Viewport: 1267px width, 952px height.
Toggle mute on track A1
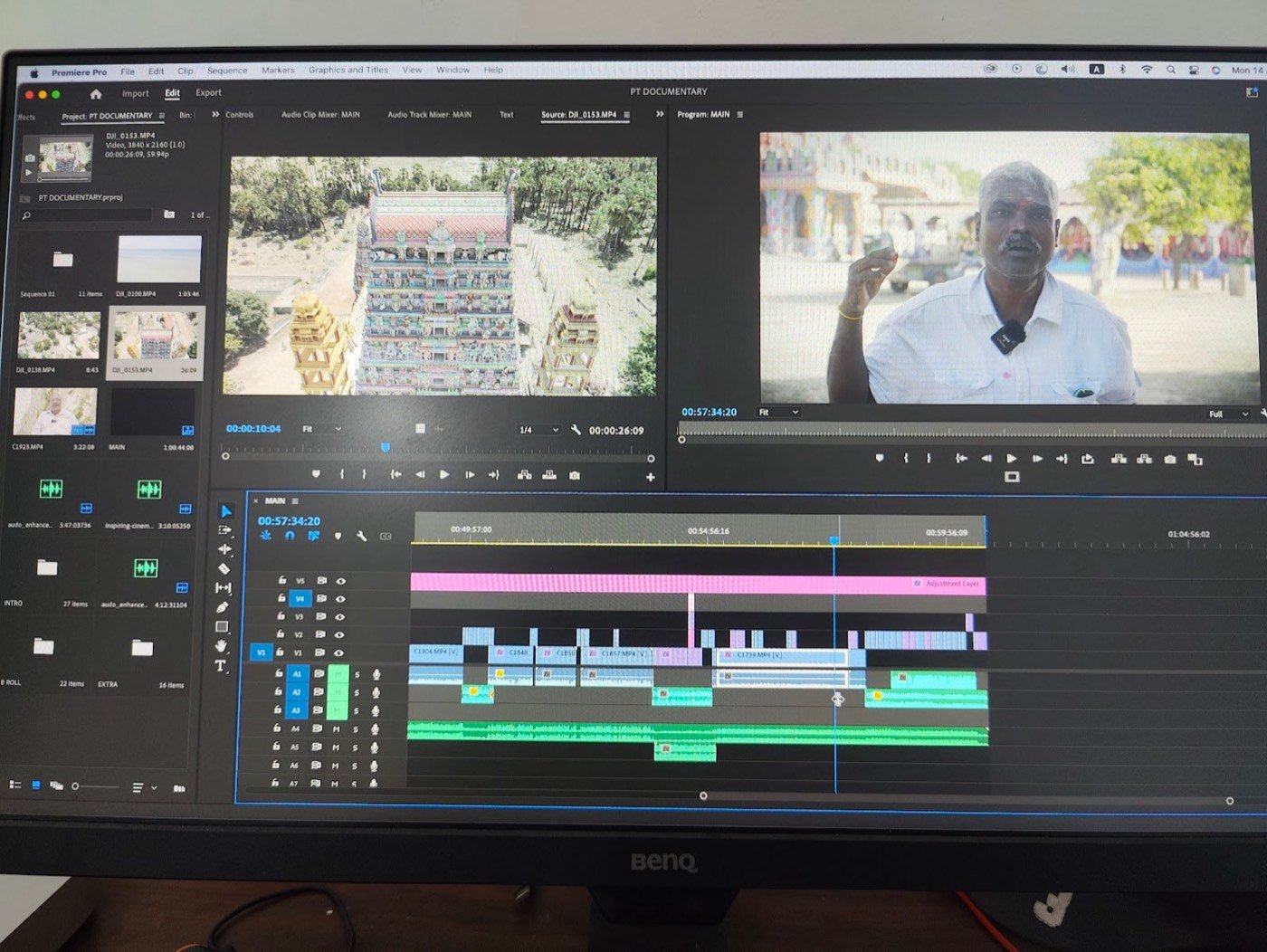[338, 674]
